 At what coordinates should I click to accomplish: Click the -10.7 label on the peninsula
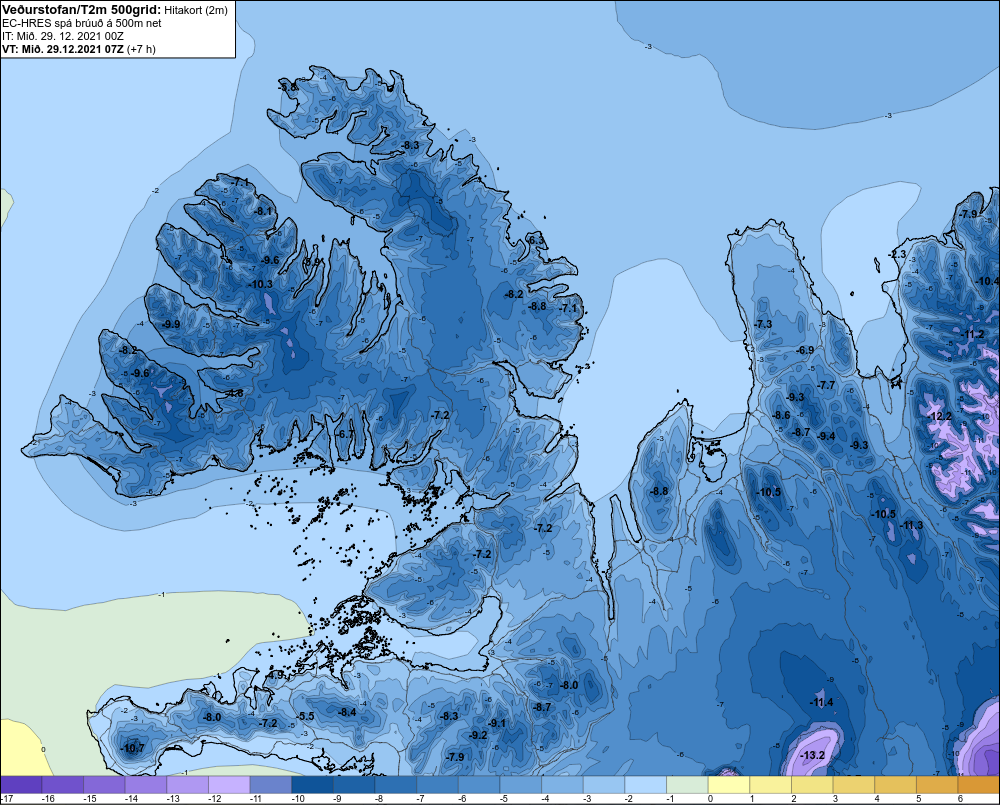[133, 748]
